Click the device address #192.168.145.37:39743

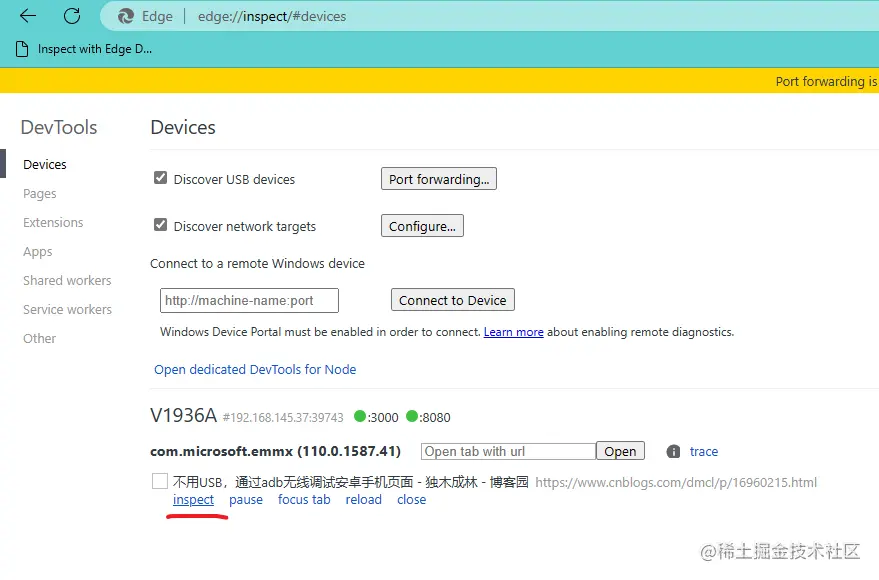click(283, 417)
